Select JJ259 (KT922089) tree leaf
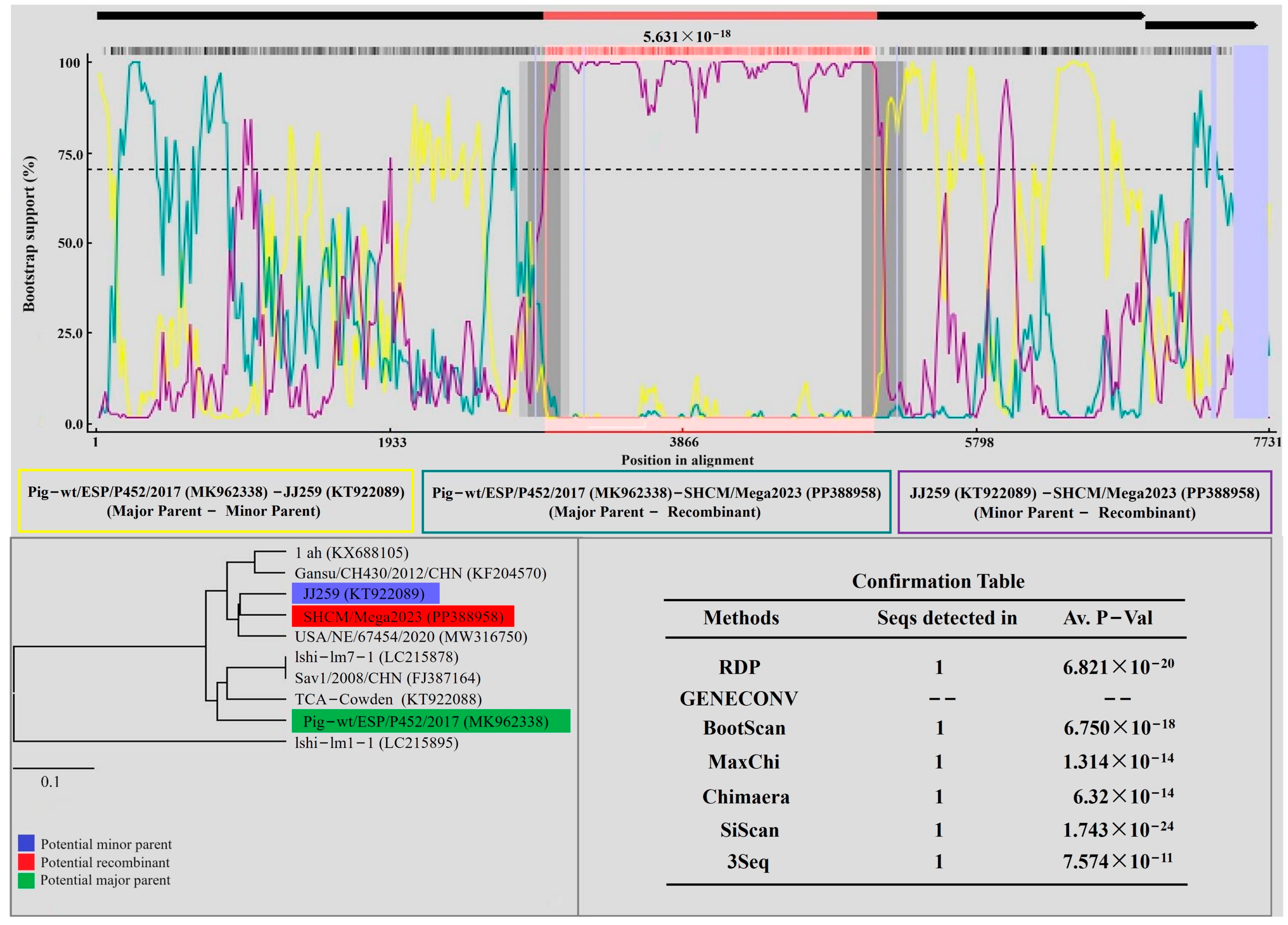This screenshot has width=1288, height=925. 365,594
